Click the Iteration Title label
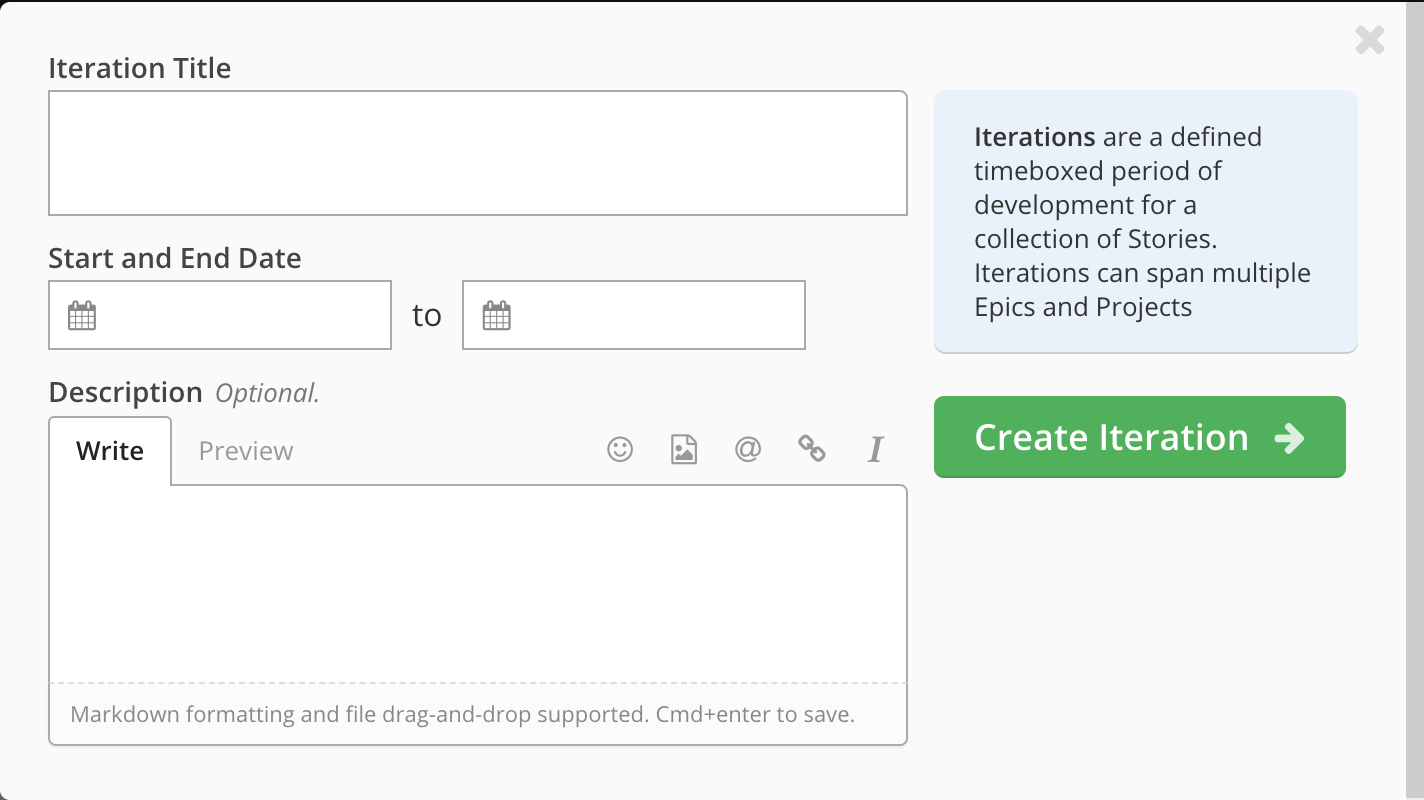The image size is (1424, 800). 140,68
